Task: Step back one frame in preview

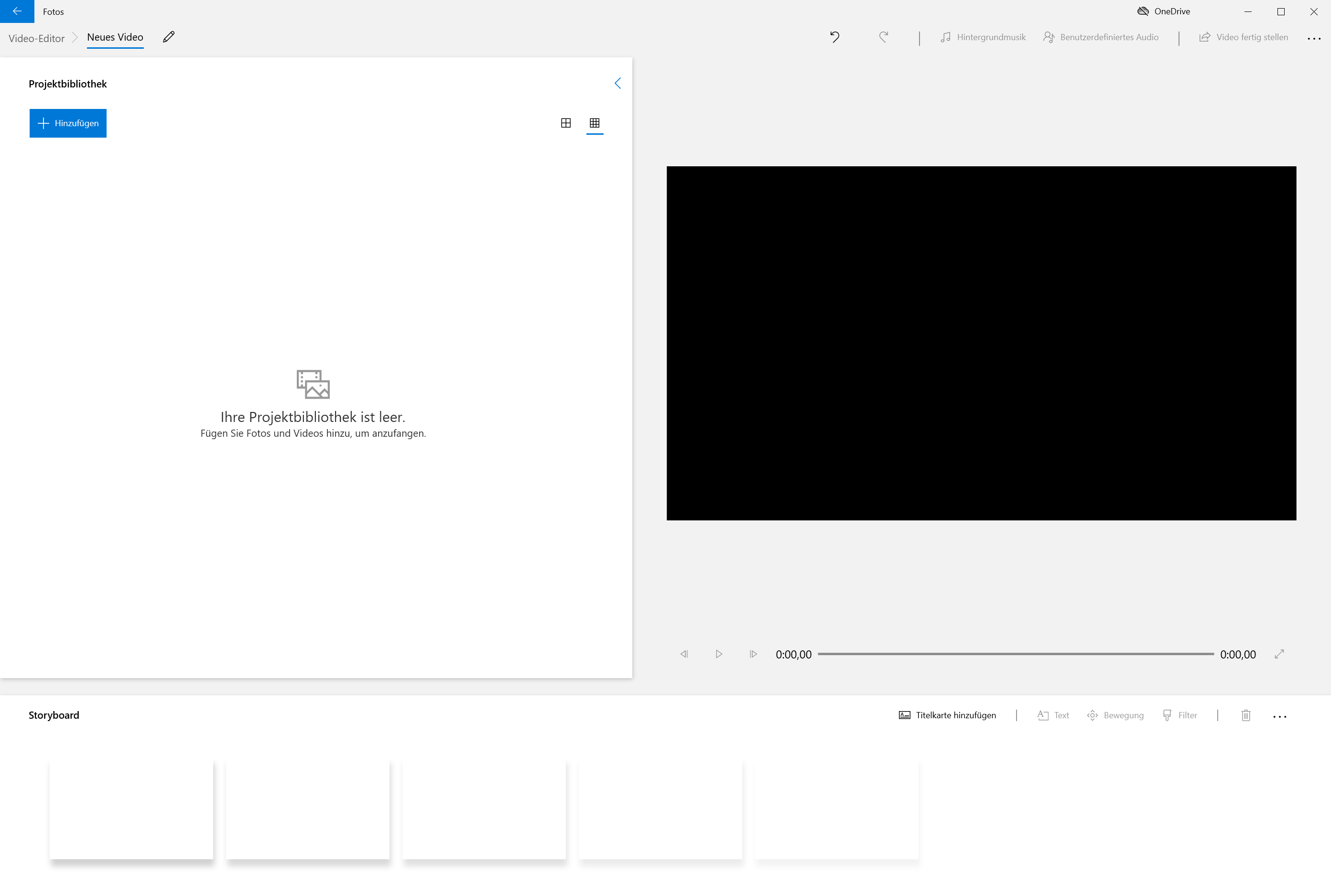Action: click(684, 654)
